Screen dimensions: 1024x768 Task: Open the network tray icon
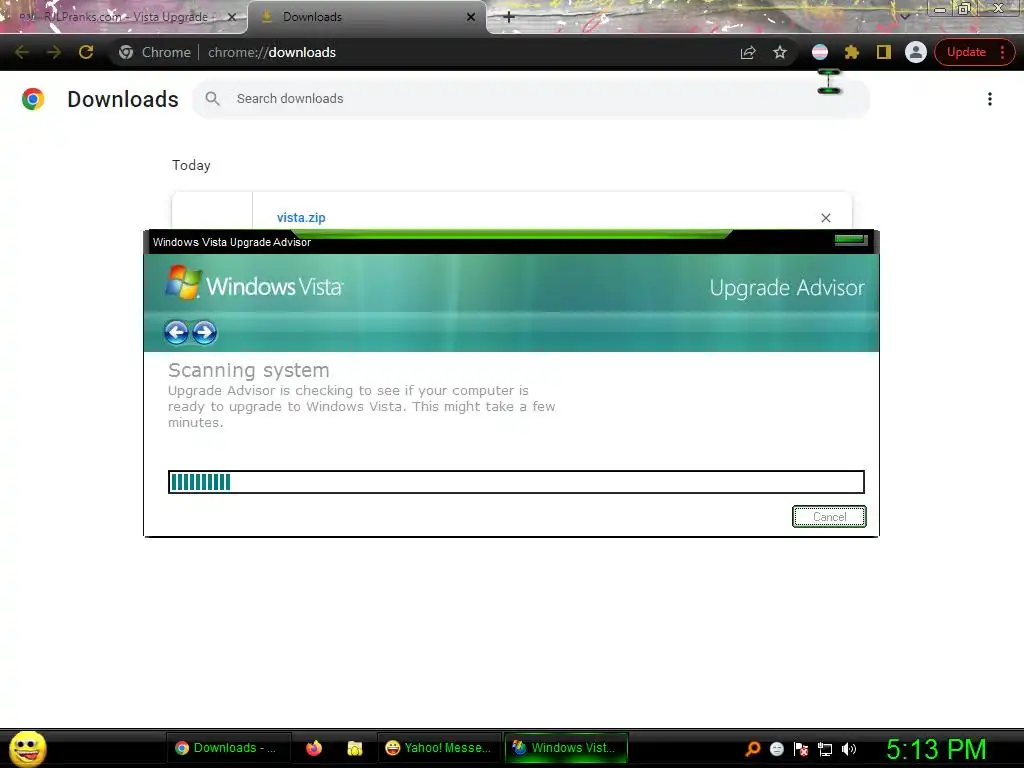tap(825, 749)
